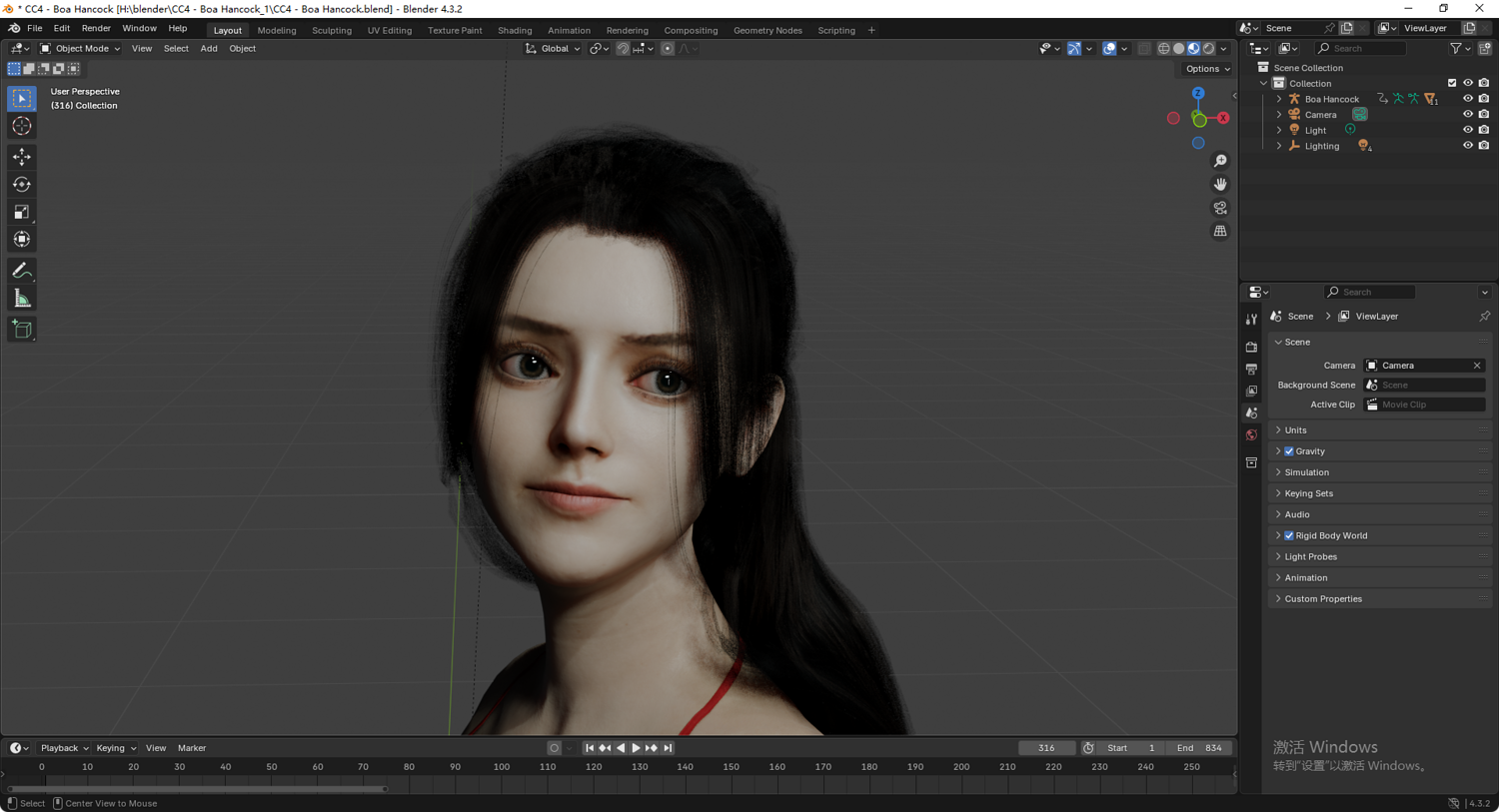Uncheck the Gravity checkbox

pyautogui.click(x=1289, y=451)
